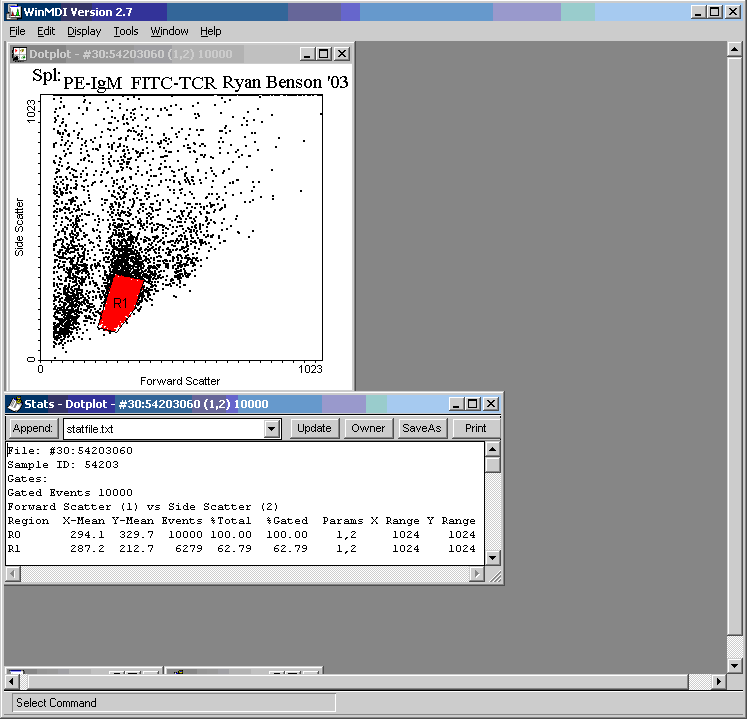Select the red R1 region on dotplot
Viewport: 747px width, 719px height.
(x=121, y=302)
